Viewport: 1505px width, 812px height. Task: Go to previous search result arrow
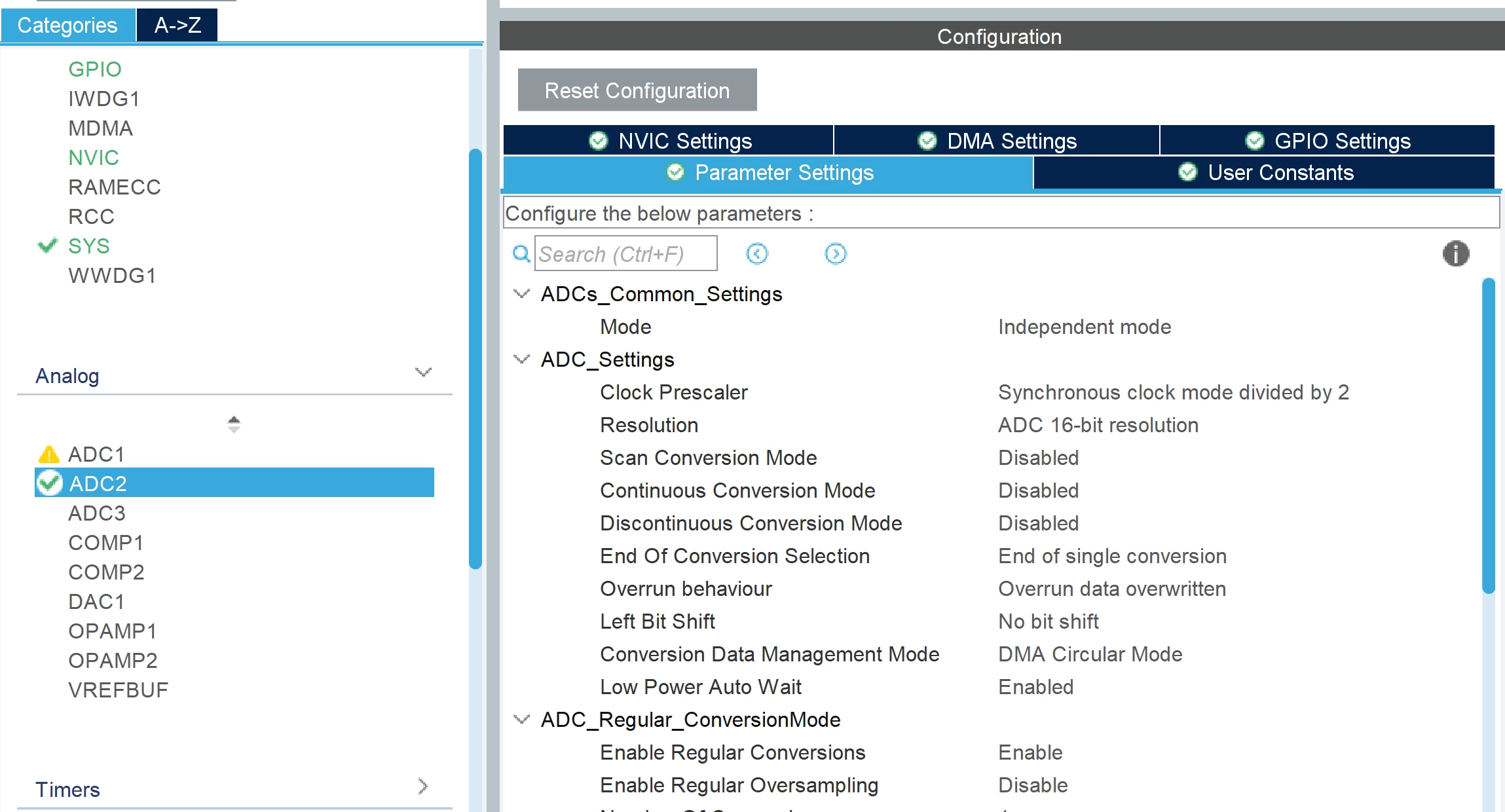tap(757, 253)
